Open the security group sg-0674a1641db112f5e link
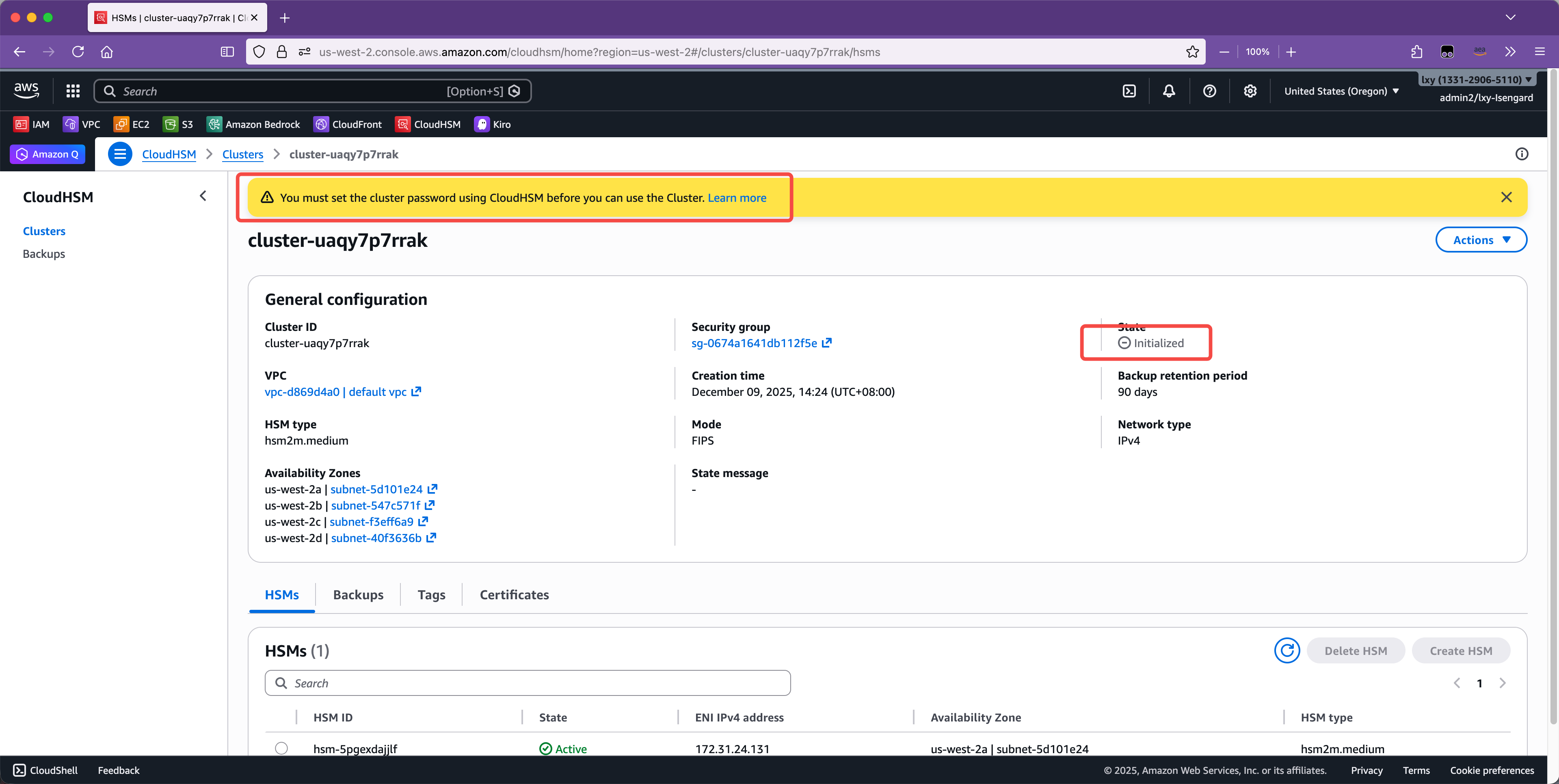This screenshot has width=1559, height=784. 754,343
